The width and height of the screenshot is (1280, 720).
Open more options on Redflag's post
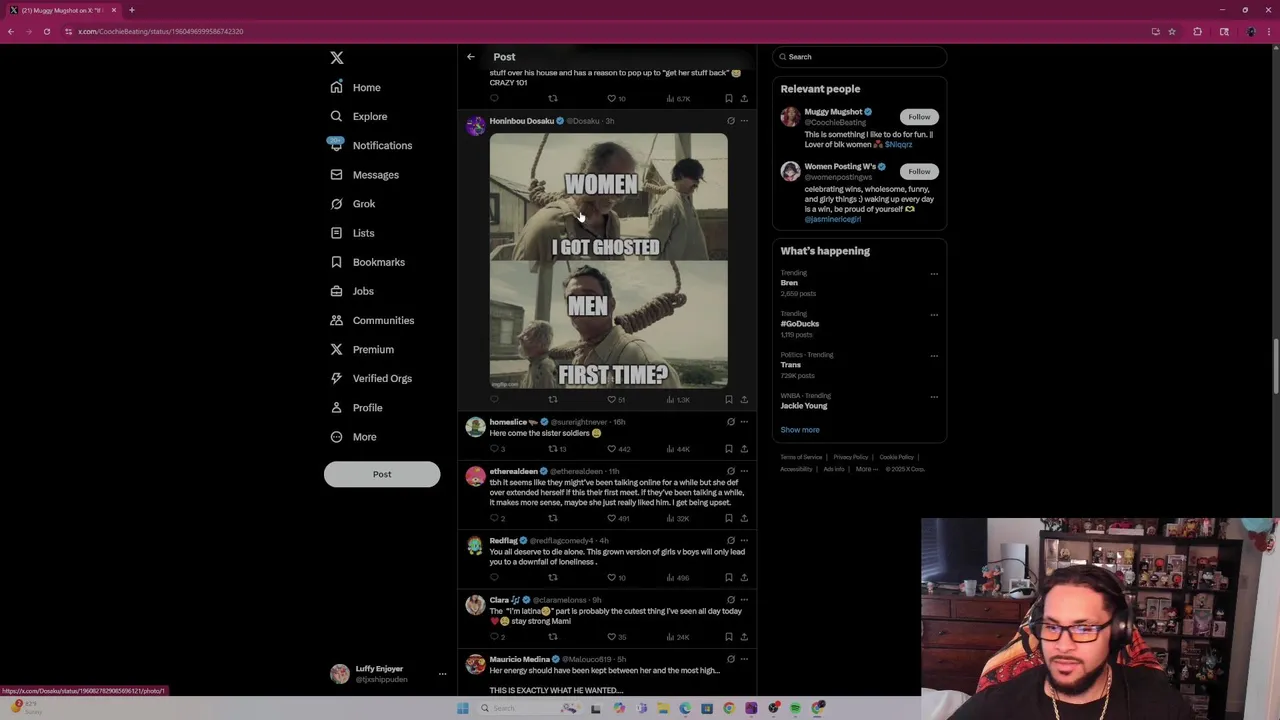pyautogui.click(x=744, y=540)
